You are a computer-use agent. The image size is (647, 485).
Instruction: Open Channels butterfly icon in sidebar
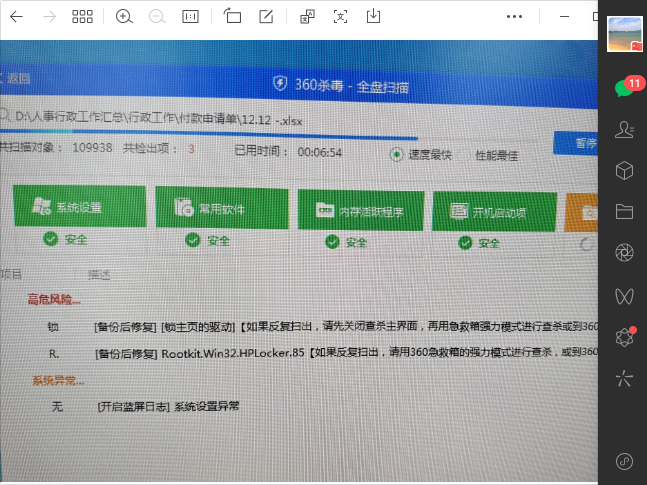pyautogui.click(x=624, y=296)
